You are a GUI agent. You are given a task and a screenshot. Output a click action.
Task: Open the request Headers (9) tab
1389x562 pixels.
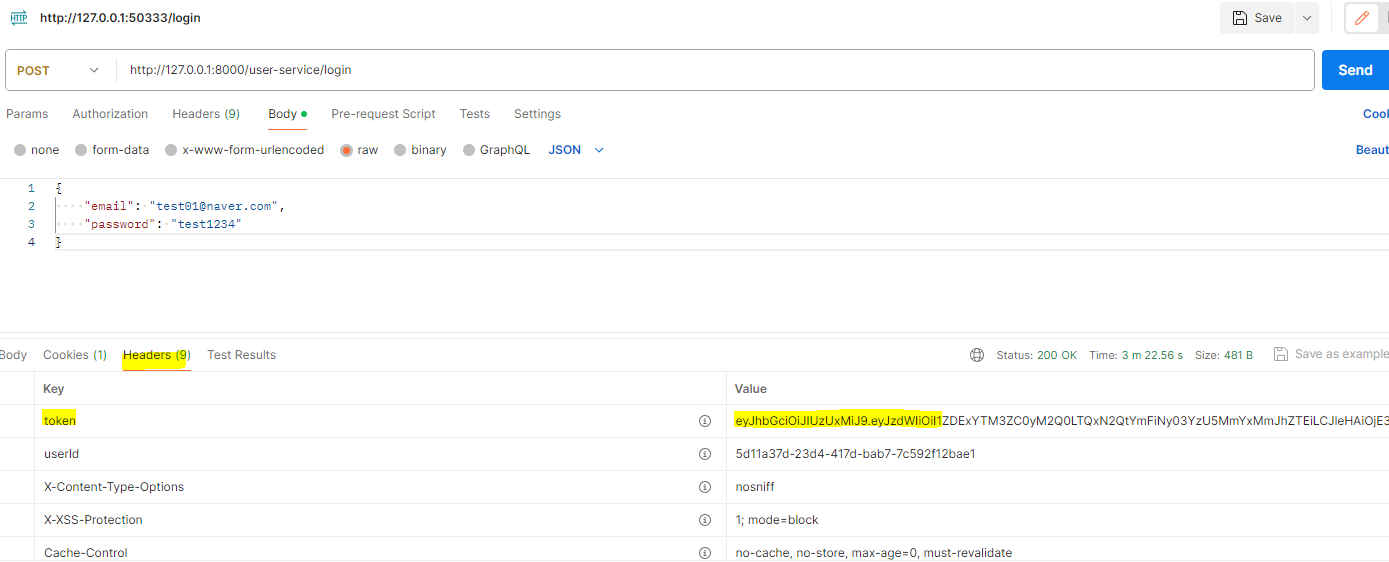[x=206, y=114]
